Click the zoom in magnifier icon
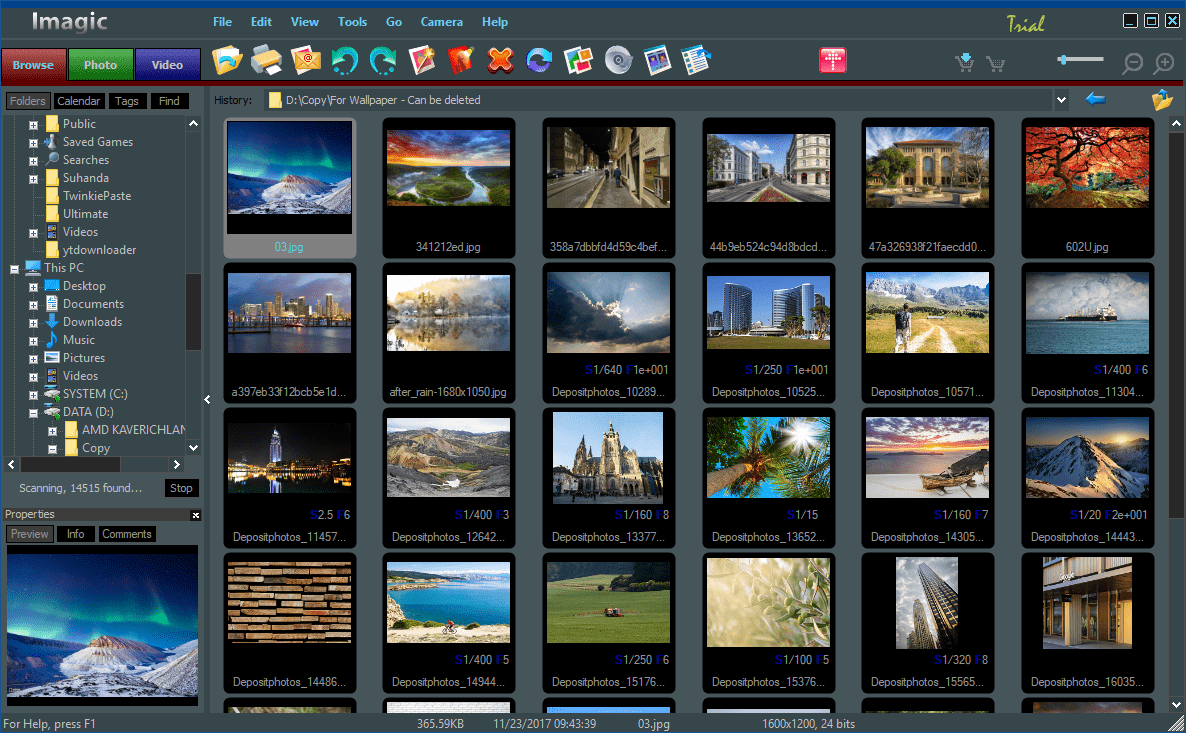The height and width of the screenshot is (733, 1186). click(1164, 64)
